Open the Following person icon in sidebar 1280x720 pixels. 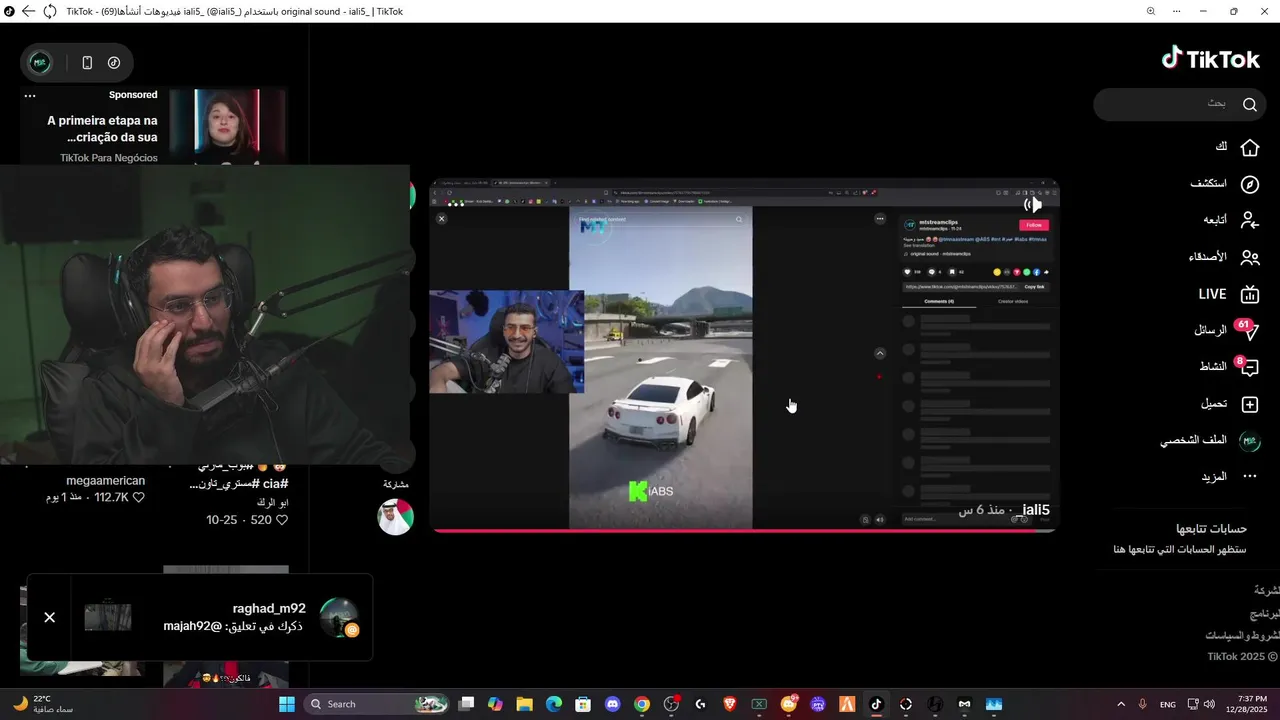pyautogui.click(x=1249, y=220)
